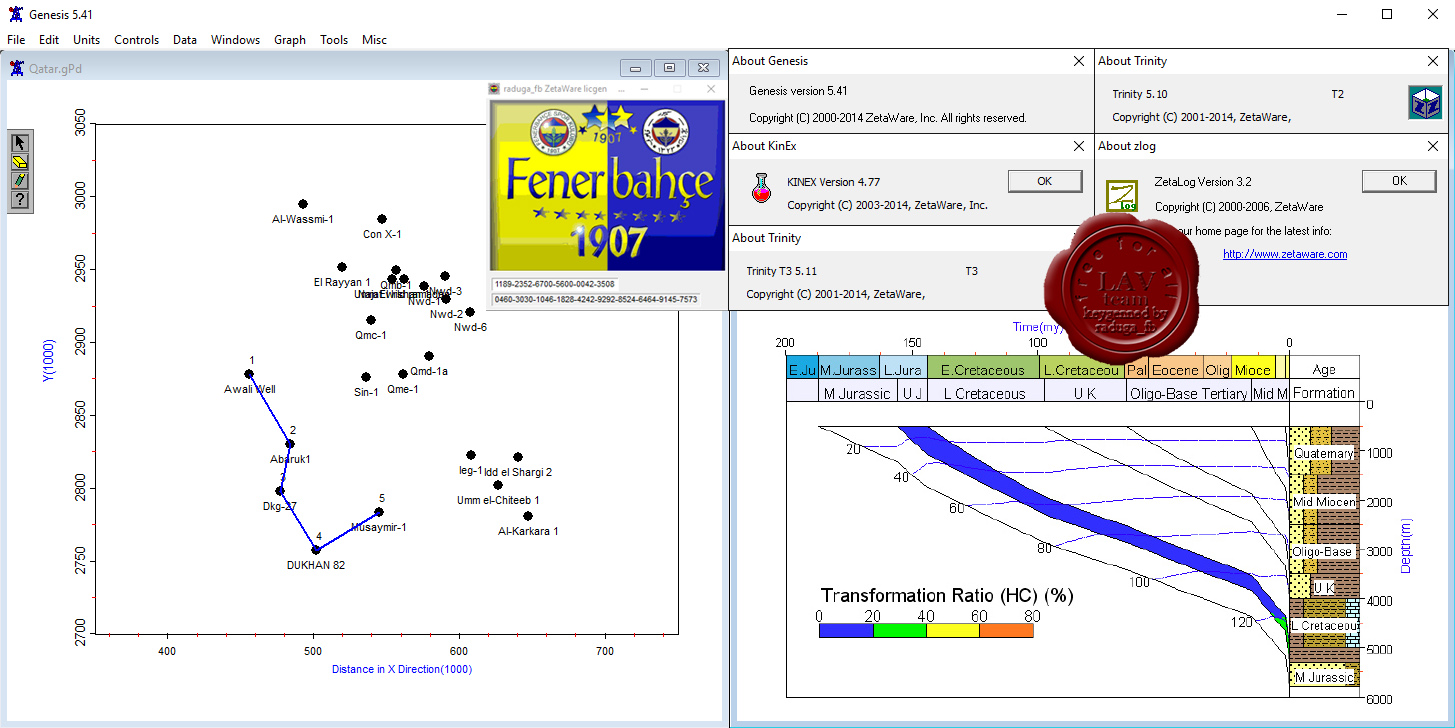Select the pencil draw tool in the map toolbar

pos(19,181)
